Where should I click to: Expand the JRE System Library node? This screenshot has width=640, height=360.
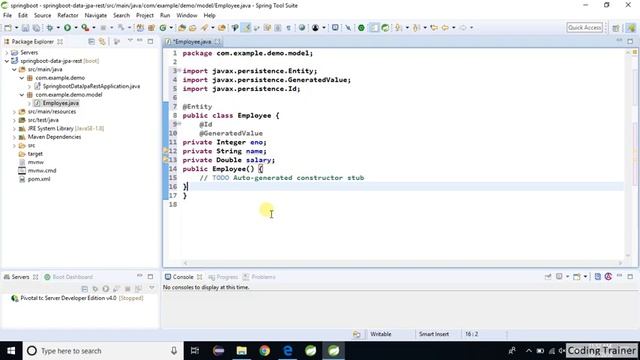pyautogui.click(x=14, y=129)
